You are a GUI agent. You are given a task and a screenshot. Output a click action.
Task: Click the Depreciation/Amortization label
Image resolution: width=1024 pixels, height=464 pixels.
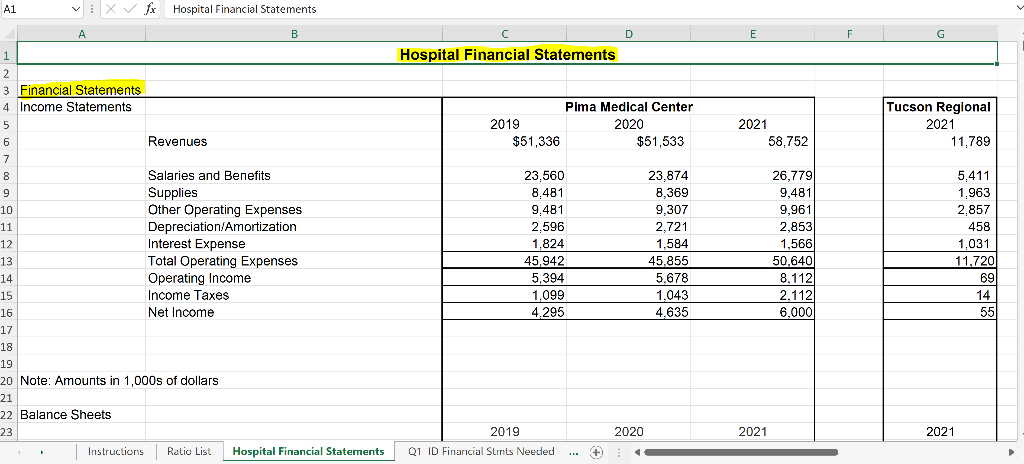click(x=294, y=227)
